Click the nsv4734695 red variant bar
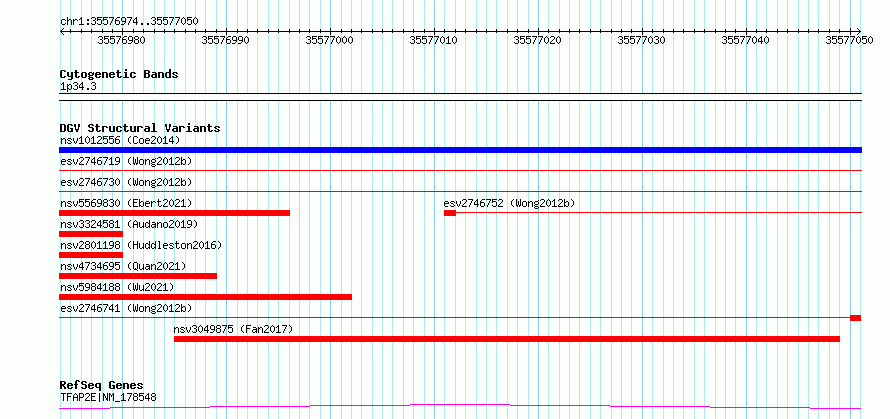The height and width of the screenshot is (419, 890). point(138,276)
